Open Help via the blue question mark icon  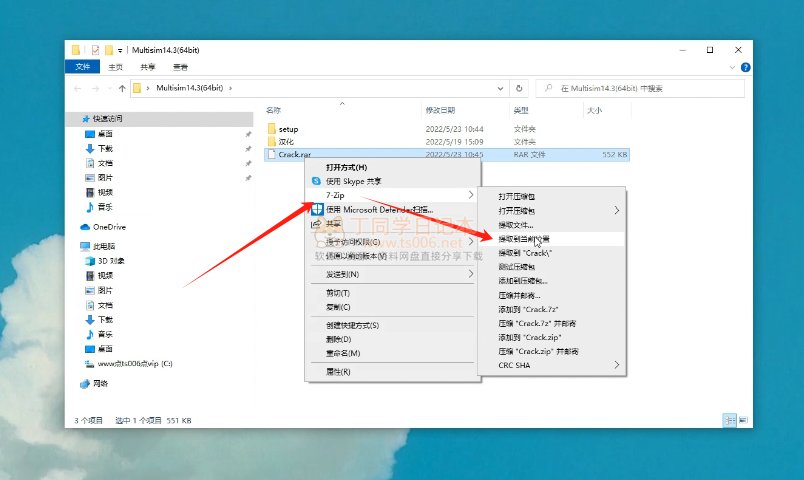click(x=746, y=67)
